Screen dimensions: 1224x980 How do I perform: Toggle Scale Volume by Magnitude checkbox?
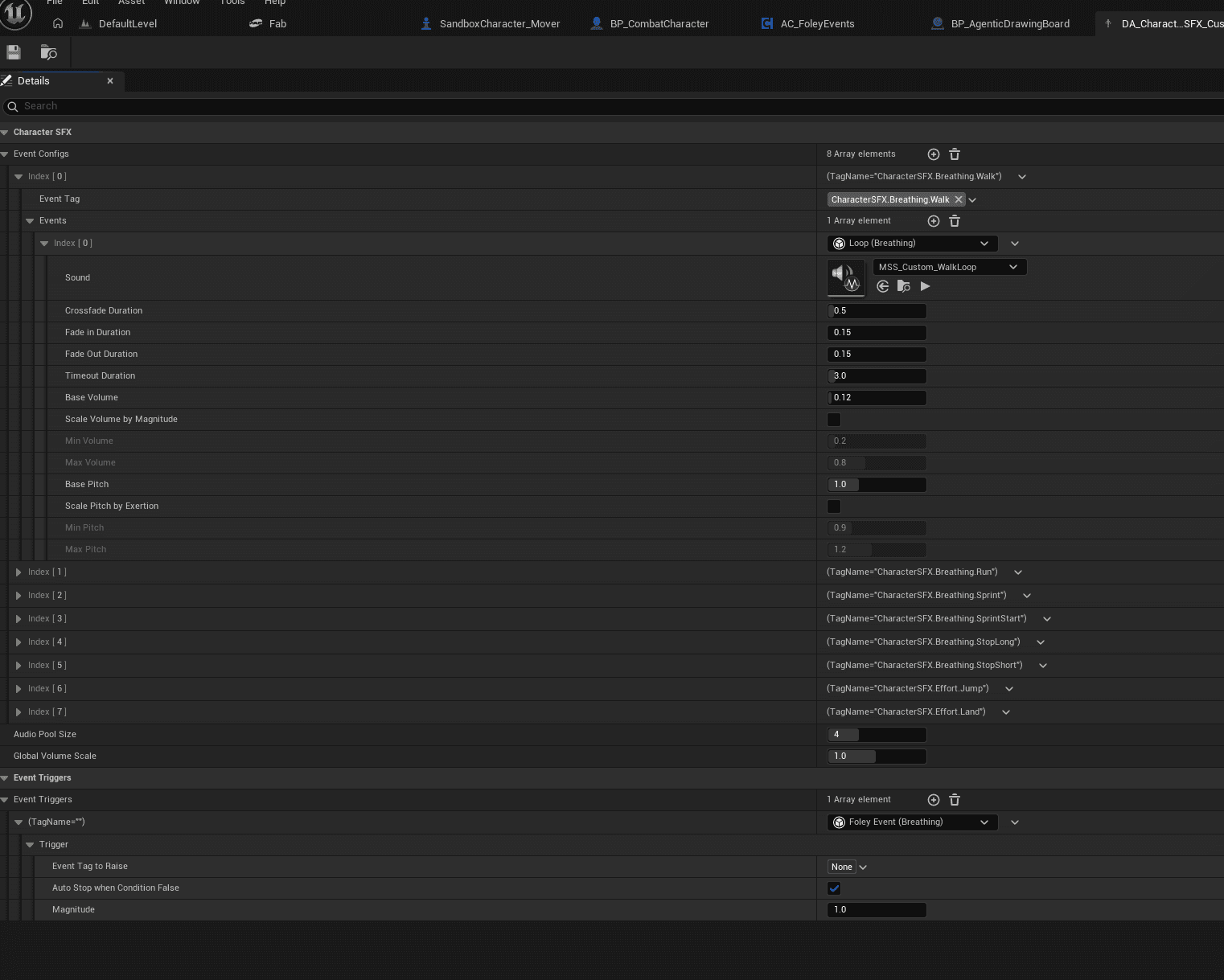[834, 420]
